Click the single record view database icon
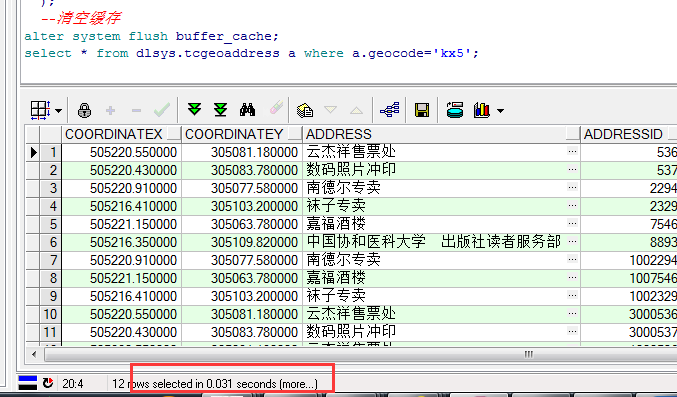 pyautogui.click(x=455, y=110)
